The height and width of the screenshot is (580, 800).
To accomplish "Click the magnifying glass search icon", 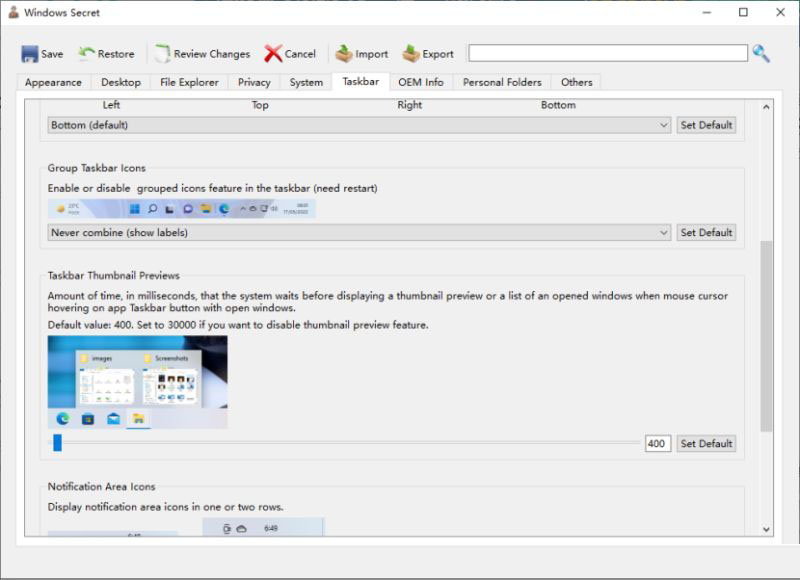I will (761, 53).
